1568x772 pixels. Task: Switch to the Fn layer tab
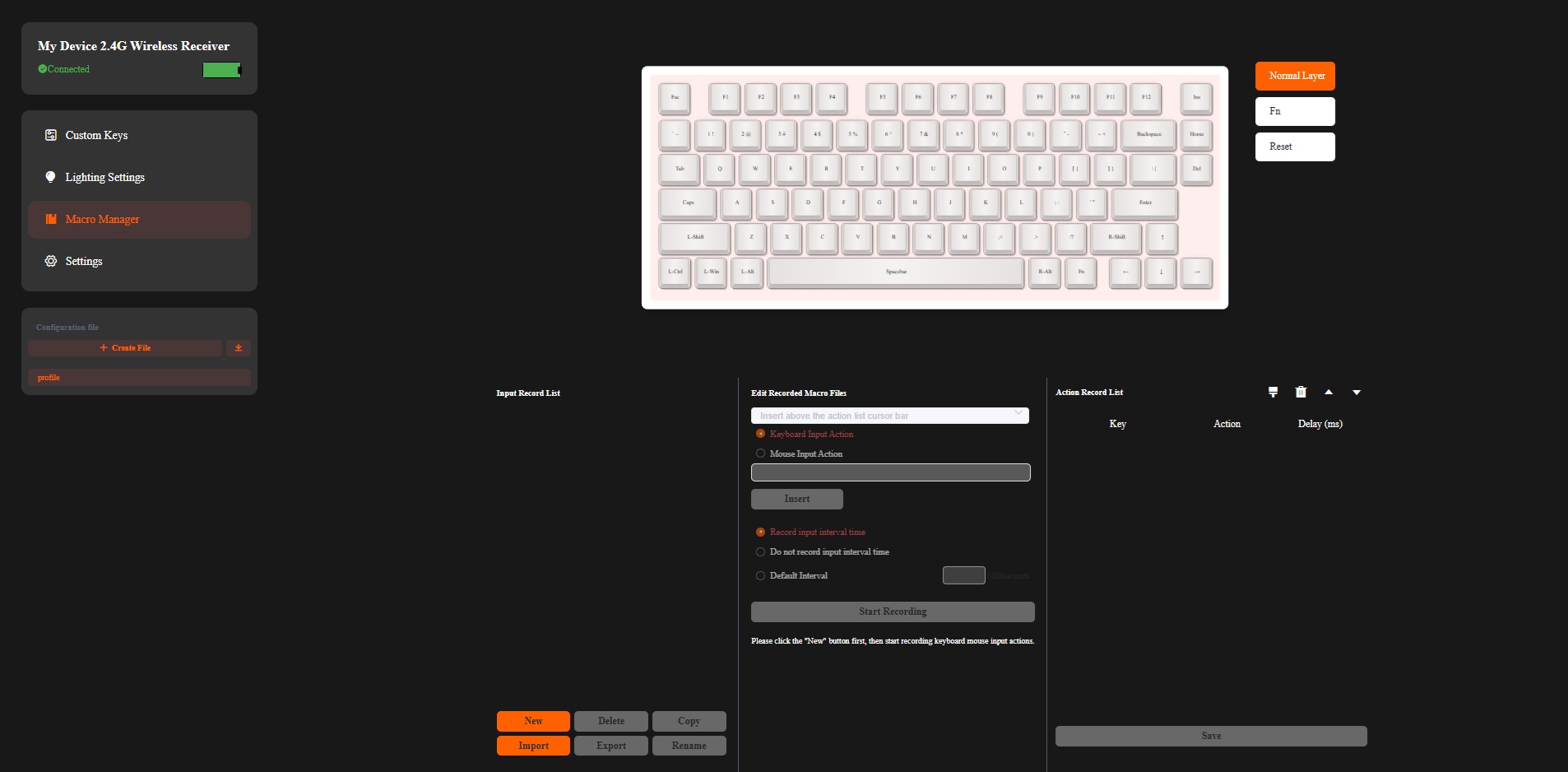(1295, 111)
